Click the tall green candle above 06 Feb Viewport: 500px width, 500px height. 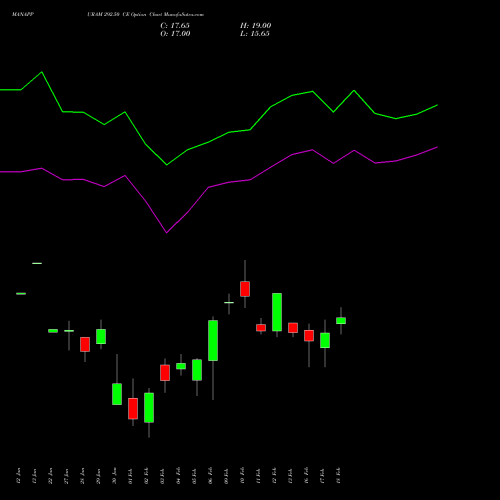(x=213, y=340)
